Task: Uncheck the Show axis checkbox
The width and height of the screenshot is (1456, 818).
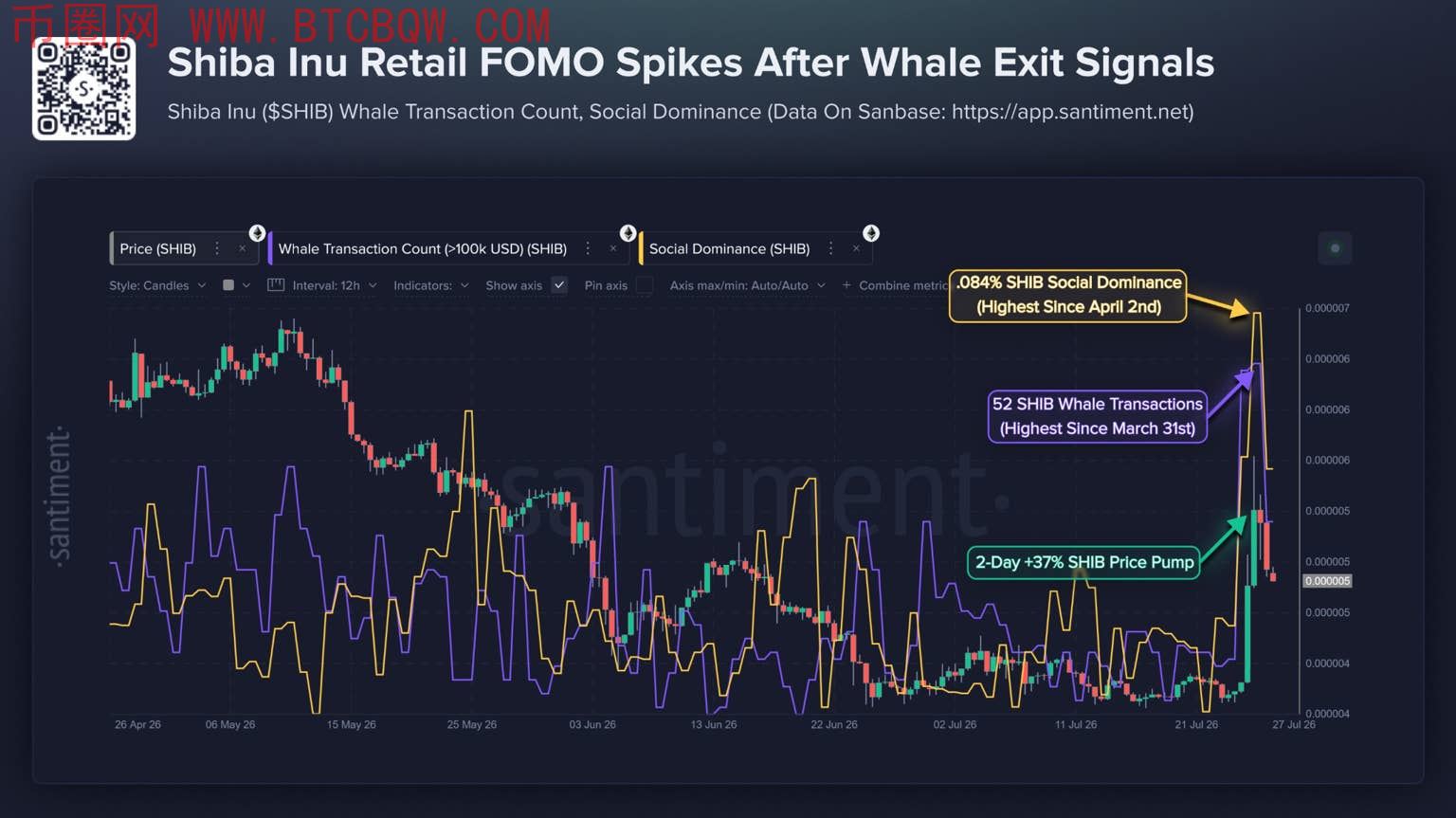Action: pyautogui.click(x=559, y=285)
